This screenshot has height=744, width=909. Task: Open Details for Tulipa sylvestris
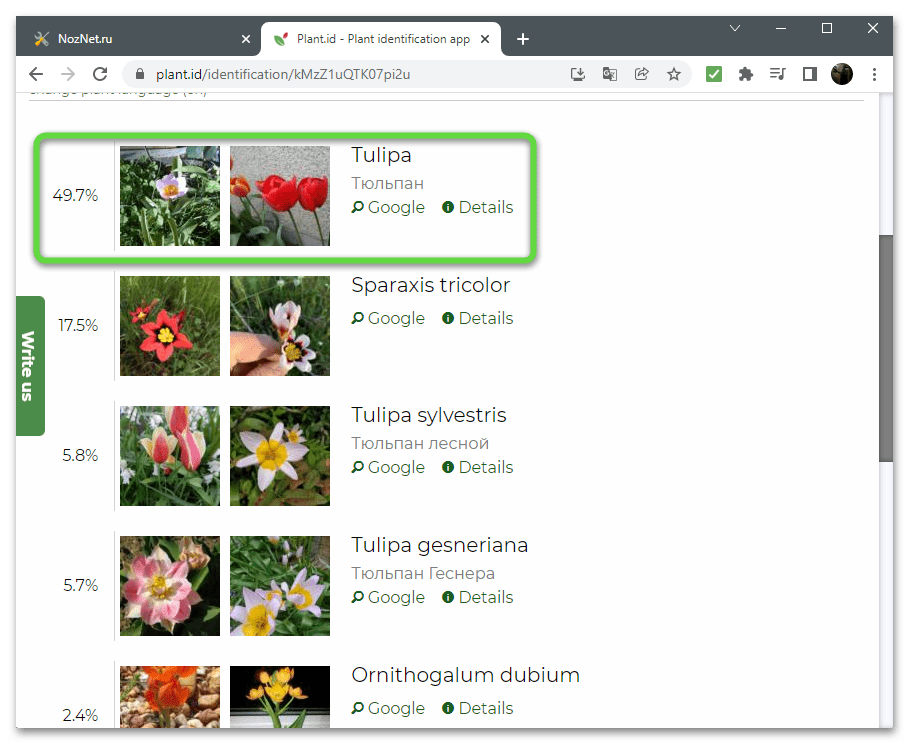[478, 467]
